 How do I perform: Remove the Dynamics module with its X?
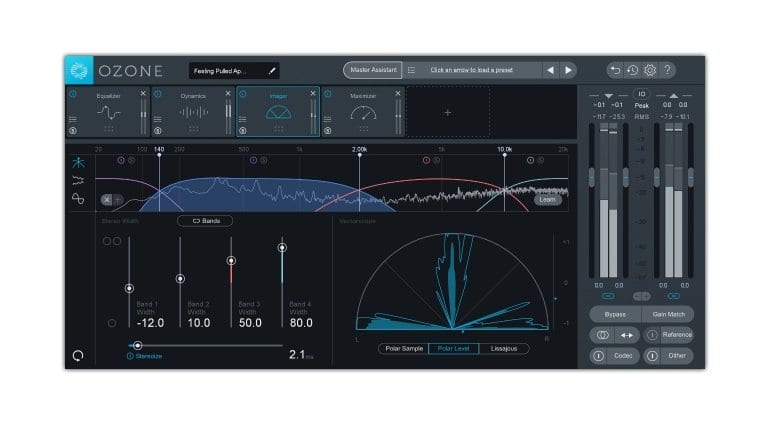coord(228,93)
